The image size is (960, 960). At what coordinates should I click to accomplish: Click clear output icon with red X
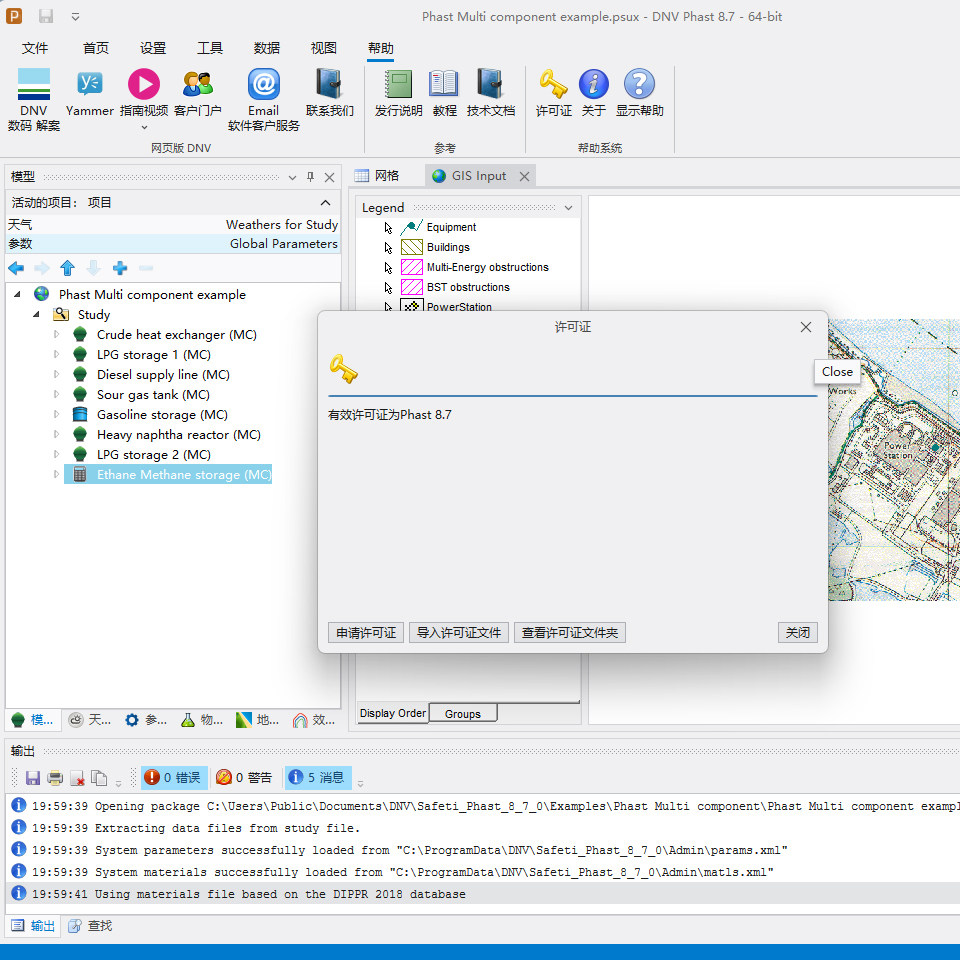[77, 778]
